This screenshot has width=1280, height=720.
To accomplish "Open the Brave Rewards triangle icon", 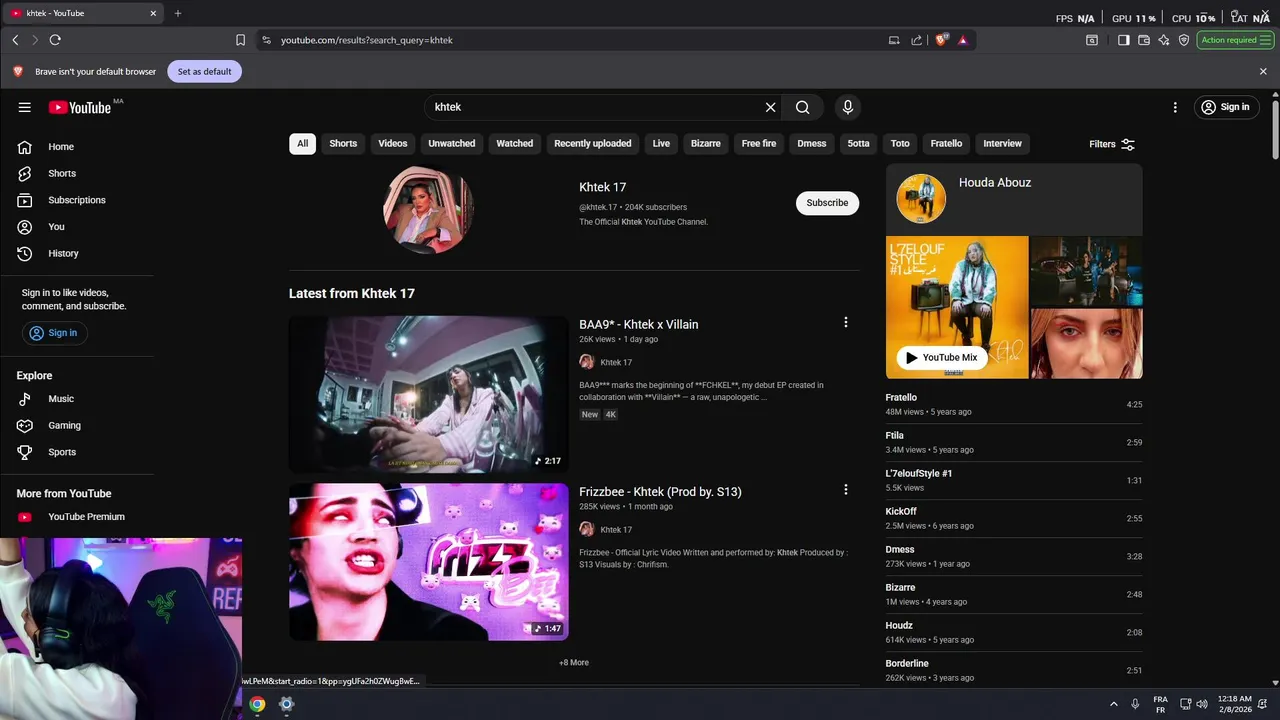I will 962,40.
